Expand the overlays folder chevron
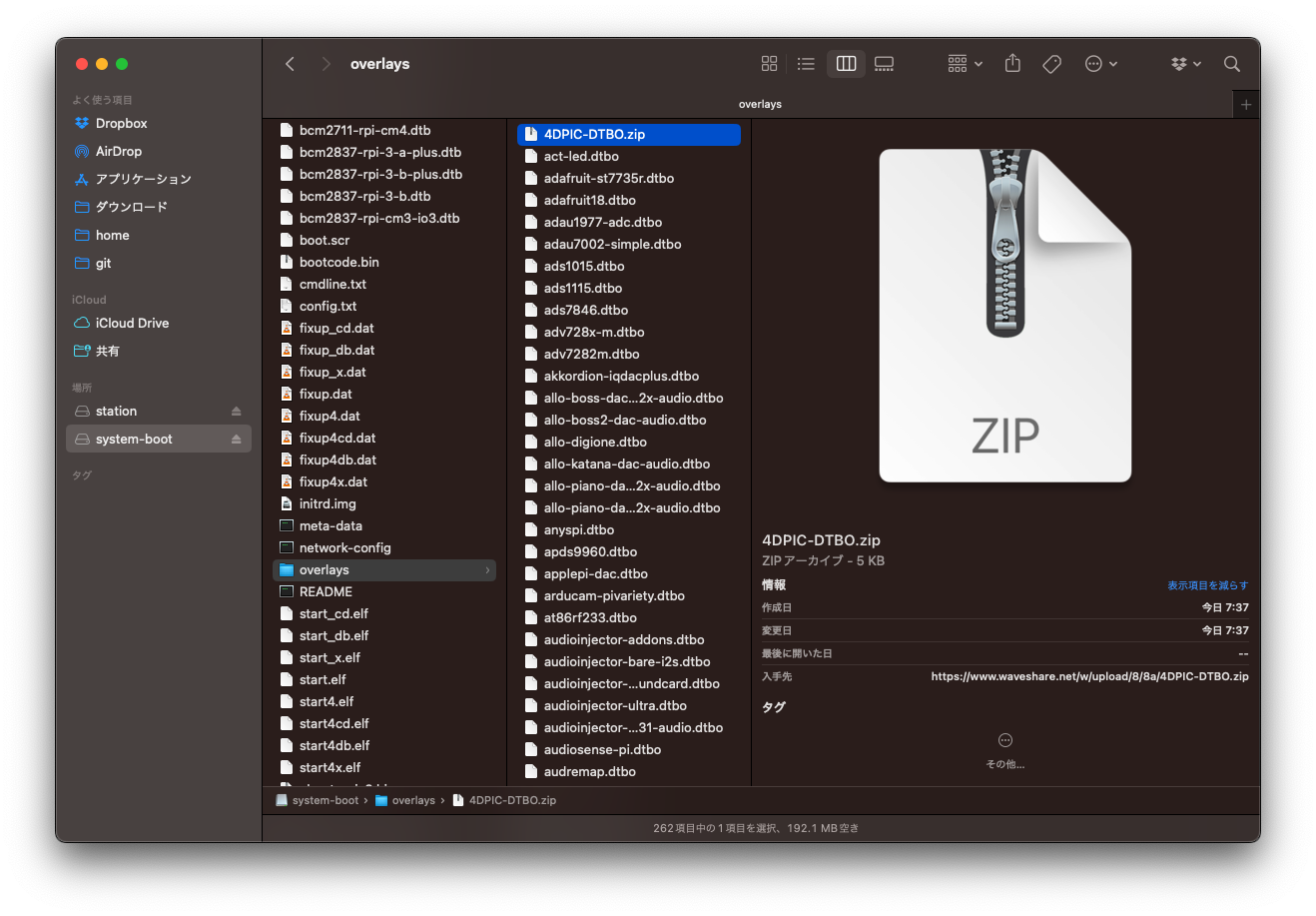 coord(487,569)
